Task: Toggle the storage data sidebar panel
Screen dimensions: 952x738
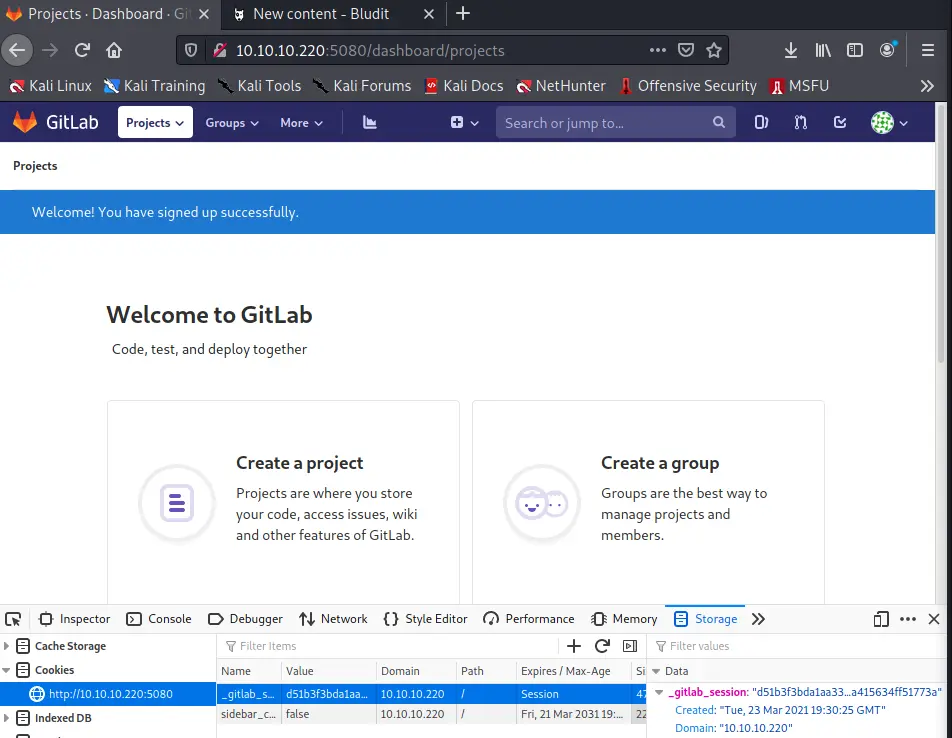Action: click(630, 646)
